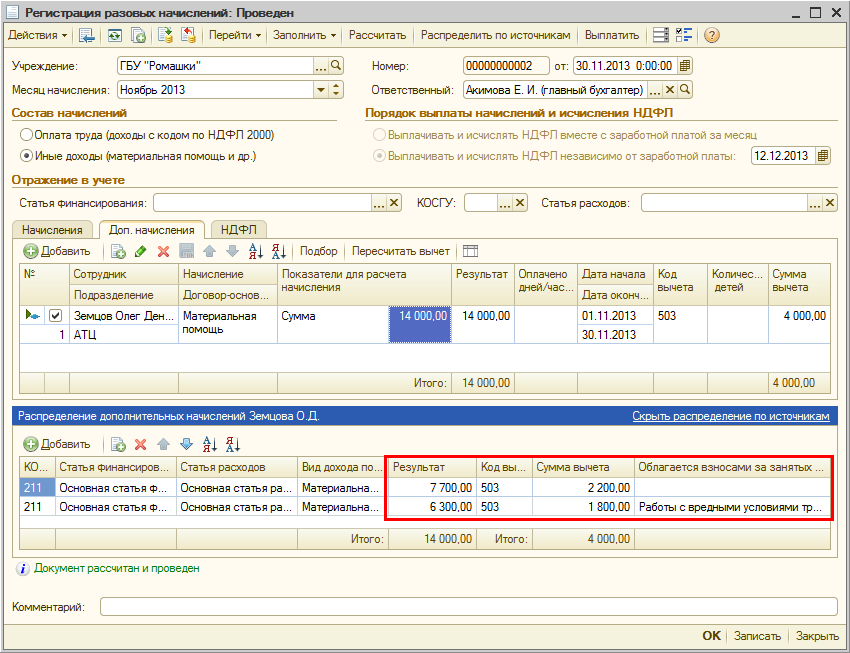The image size is (850, 653).
Task: Expand the Месяц начисления dropdown arrow
Action: pyautogui.click(x=321, y=90)
